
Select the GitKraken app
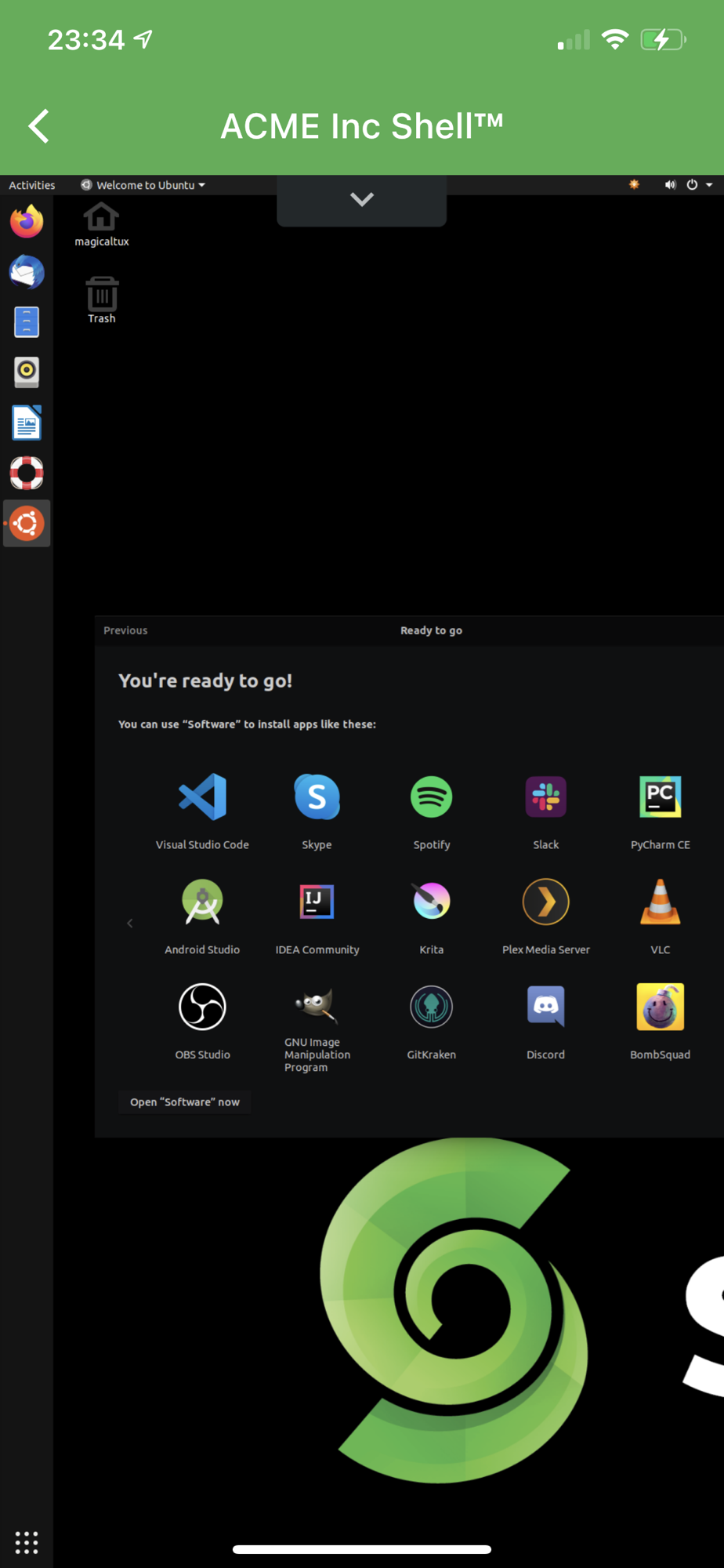point(432,1022)
